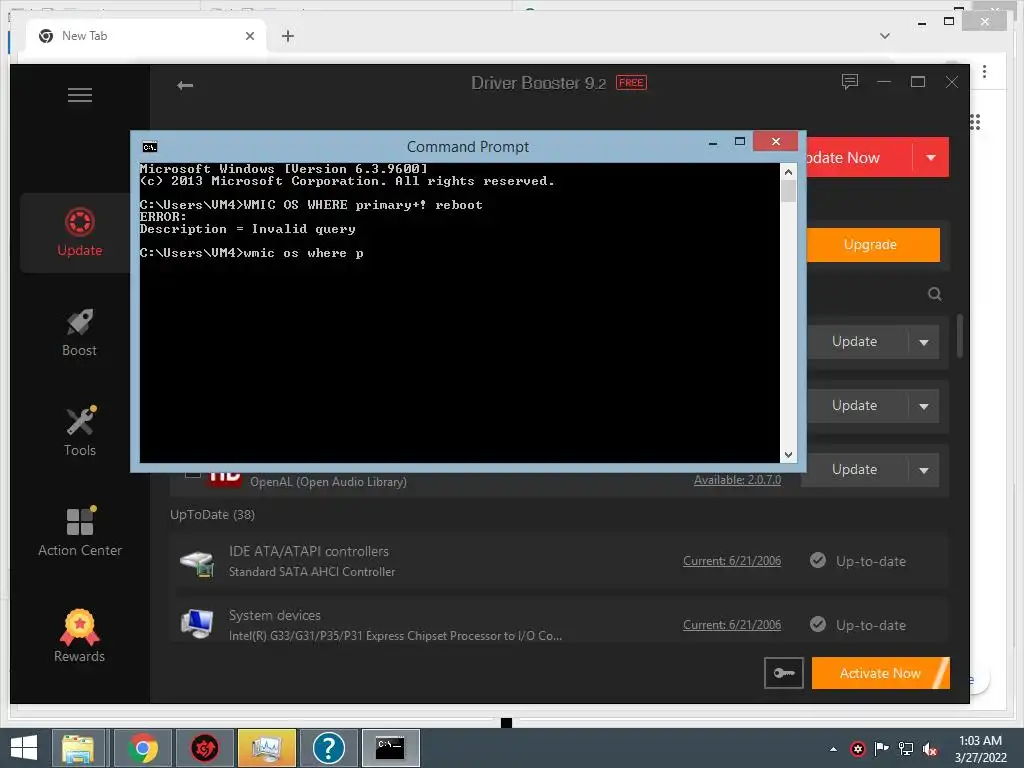This screenshot has width=1024, height=768.
Task: Expand the first Update button dropdown
Action: pyautogui.click(x=923, y=342)
